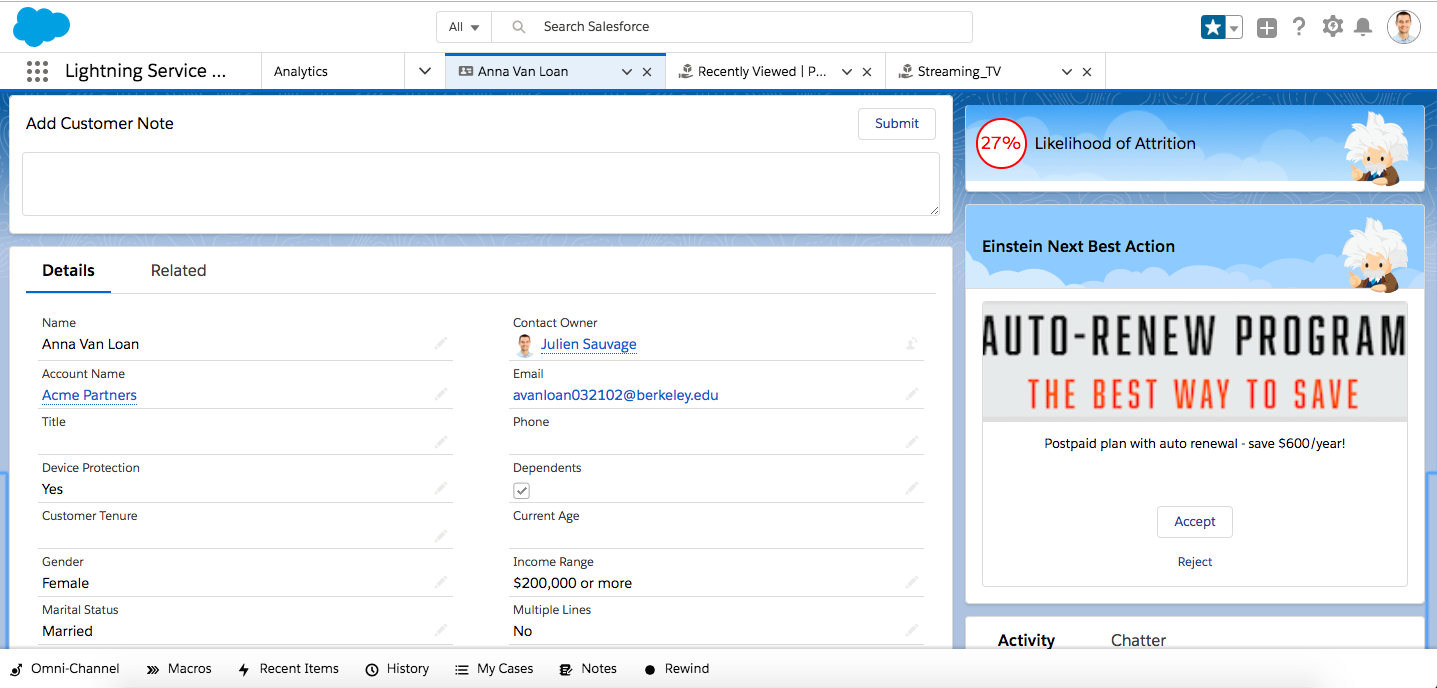
Task: Edit the Phone field pencil icon
Action: pyautogui.click(x=912, y=441)
